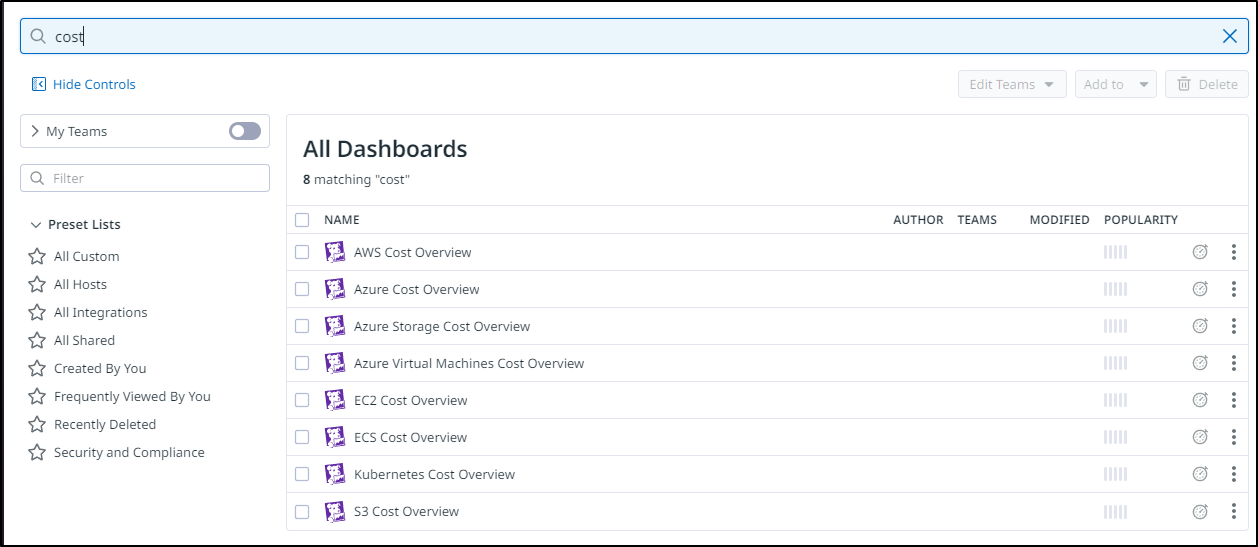The image size is (1258, 547).
Task: Click Hide Controls link
Action: pos(84,84)
